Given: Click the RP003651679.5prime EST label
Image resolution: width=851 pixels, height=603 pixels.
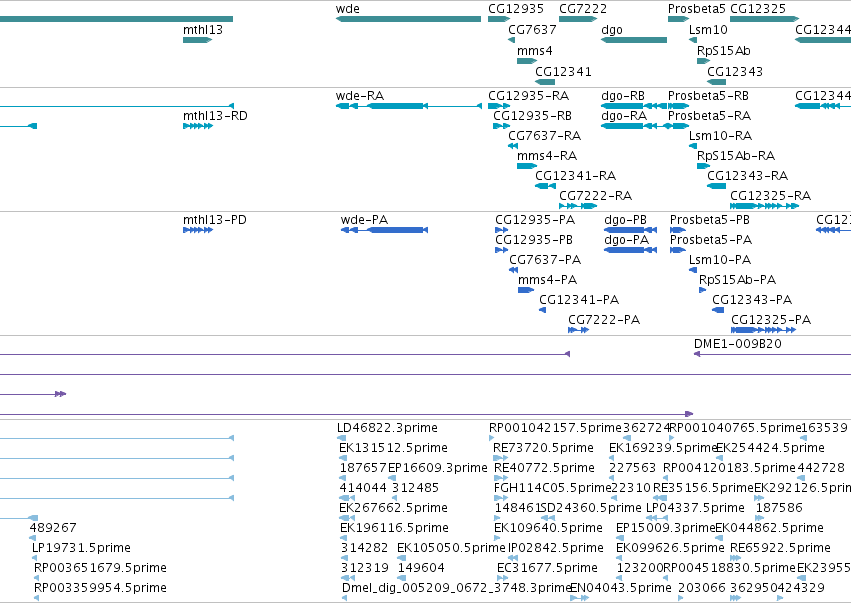Looking at the screenshot, I should click(x=100, y=568).
